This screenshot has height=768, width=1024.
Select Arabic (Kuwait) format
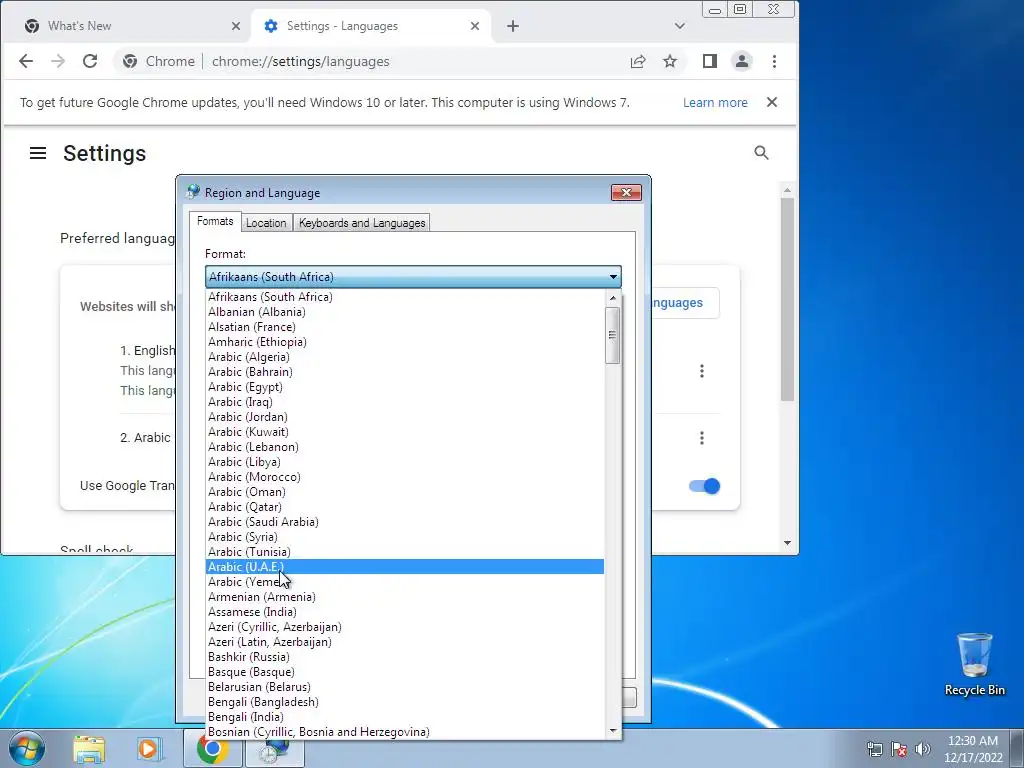(405, 432)
